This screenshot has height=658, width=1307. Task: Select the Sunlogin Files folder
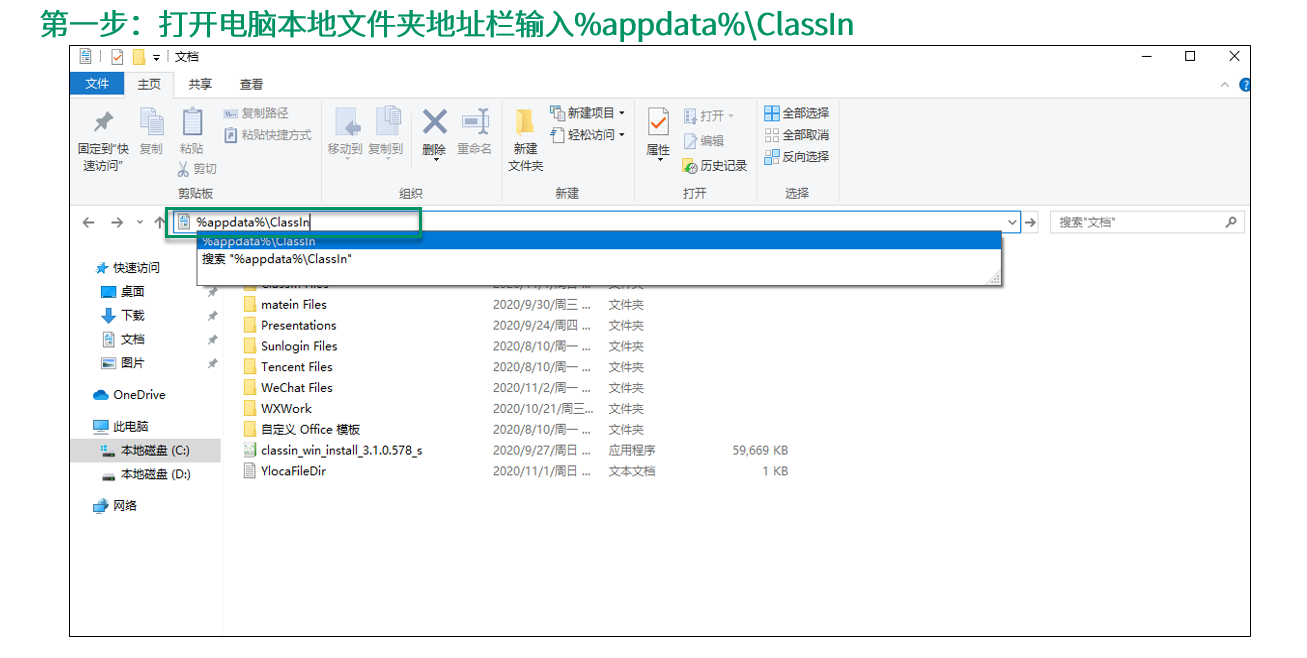pyautogui.click(x=291, y=346)
